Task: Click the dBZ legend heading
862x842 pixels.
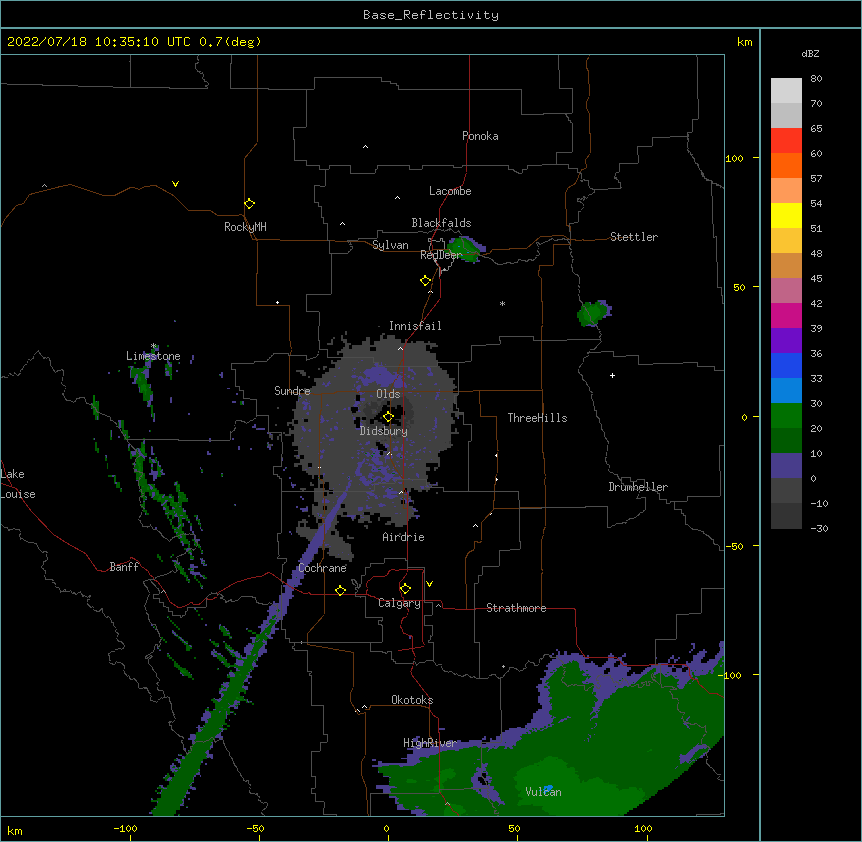Action: coord(810,53)
